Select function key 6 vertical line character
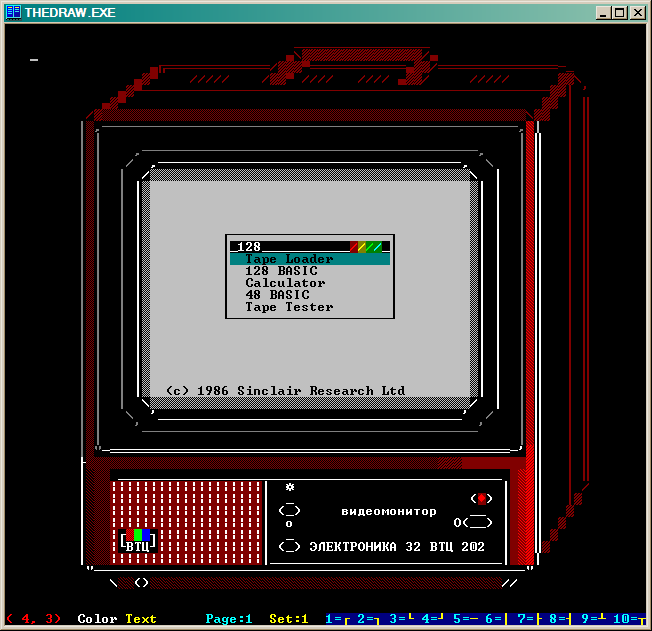The height and width of the screenshot is (631, 652). click(x=497, y=619)
